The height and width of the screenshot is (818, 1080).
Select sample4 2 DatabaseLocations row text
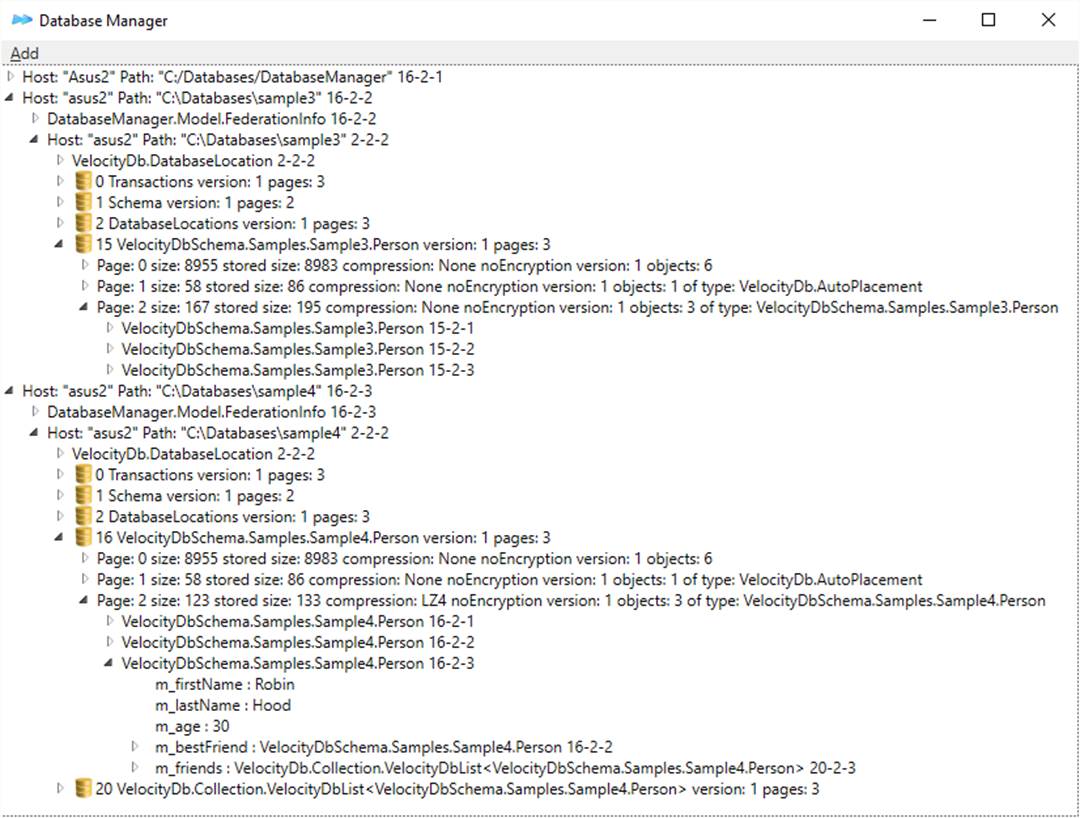point(233,516)
